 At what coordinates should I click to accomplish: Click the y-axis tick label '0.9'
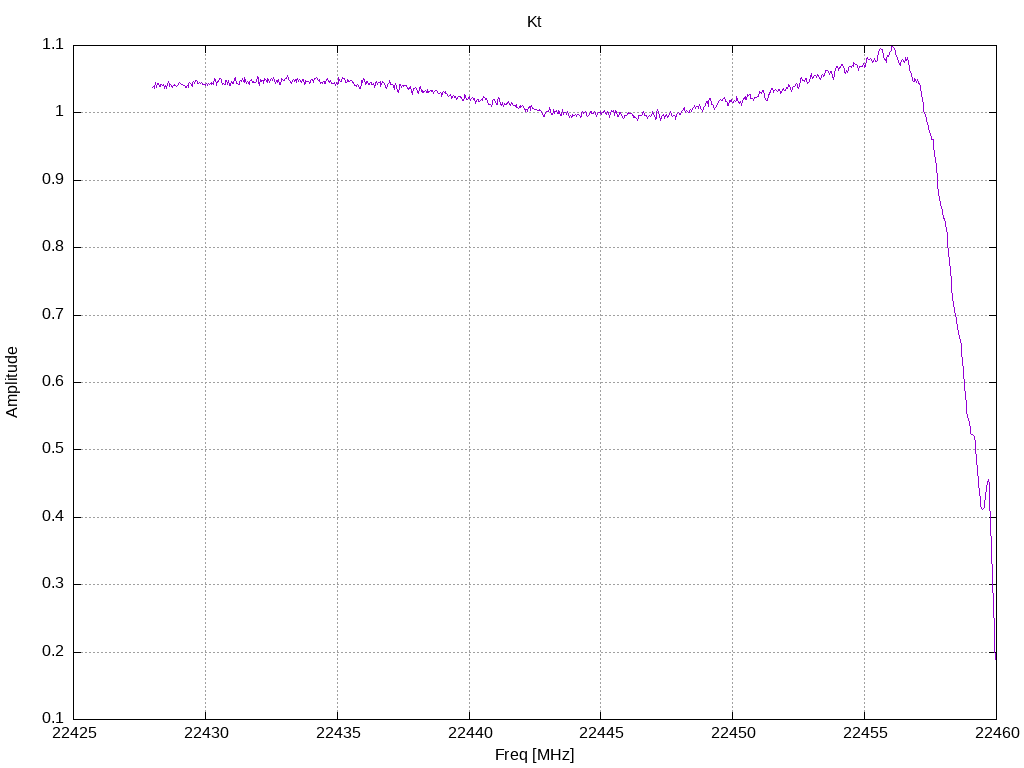tap(53, 180)
